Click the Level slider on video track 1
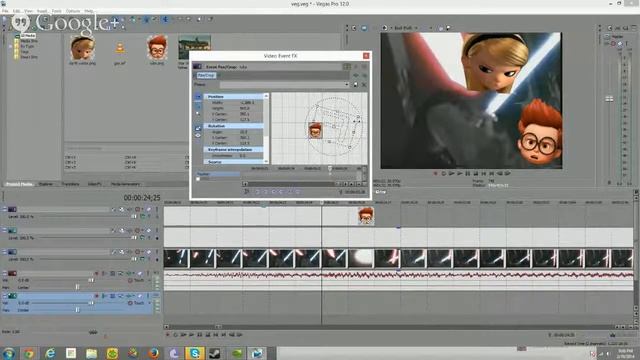The height and width of the screenshot is (360, 640). [x=133, y=217]
